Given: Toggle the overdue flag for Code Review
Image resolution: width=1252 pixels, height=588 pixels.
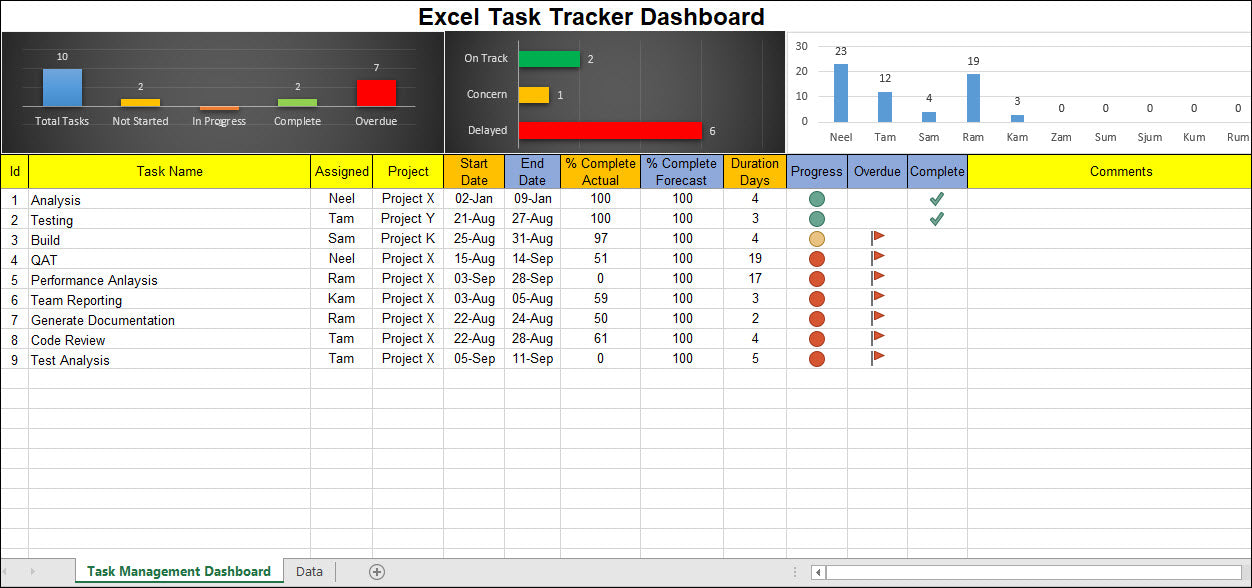Looking at the screenshot, I should pyautogui.click(x=877, y=338).
